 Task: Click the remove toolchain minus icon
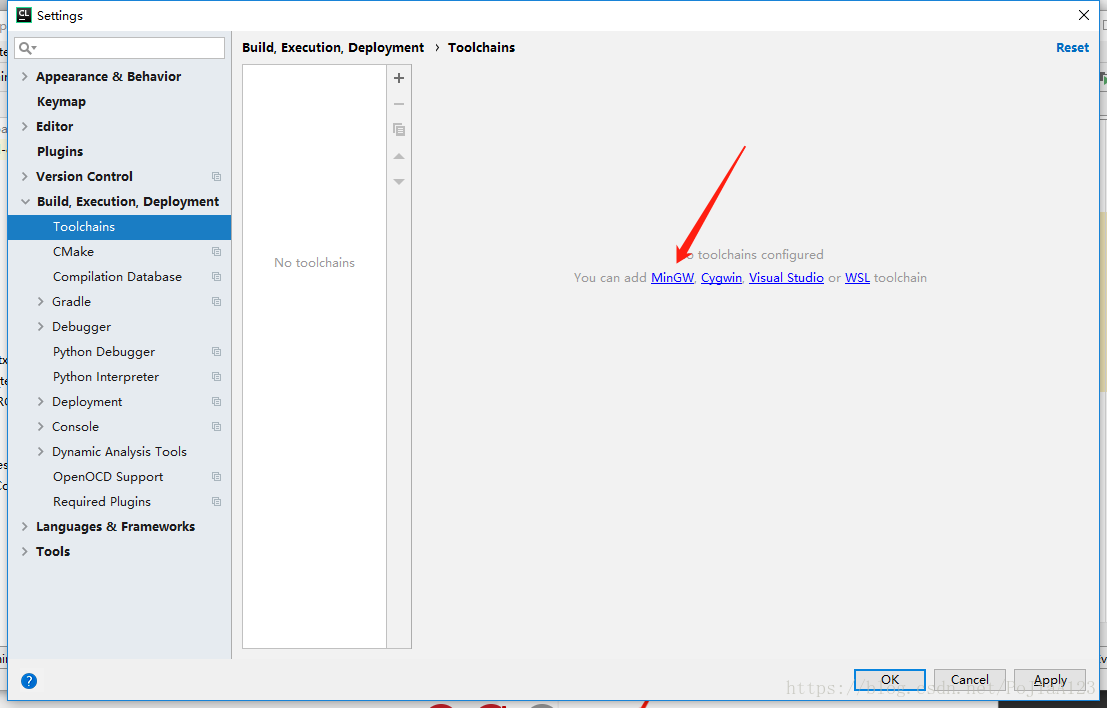399,104
